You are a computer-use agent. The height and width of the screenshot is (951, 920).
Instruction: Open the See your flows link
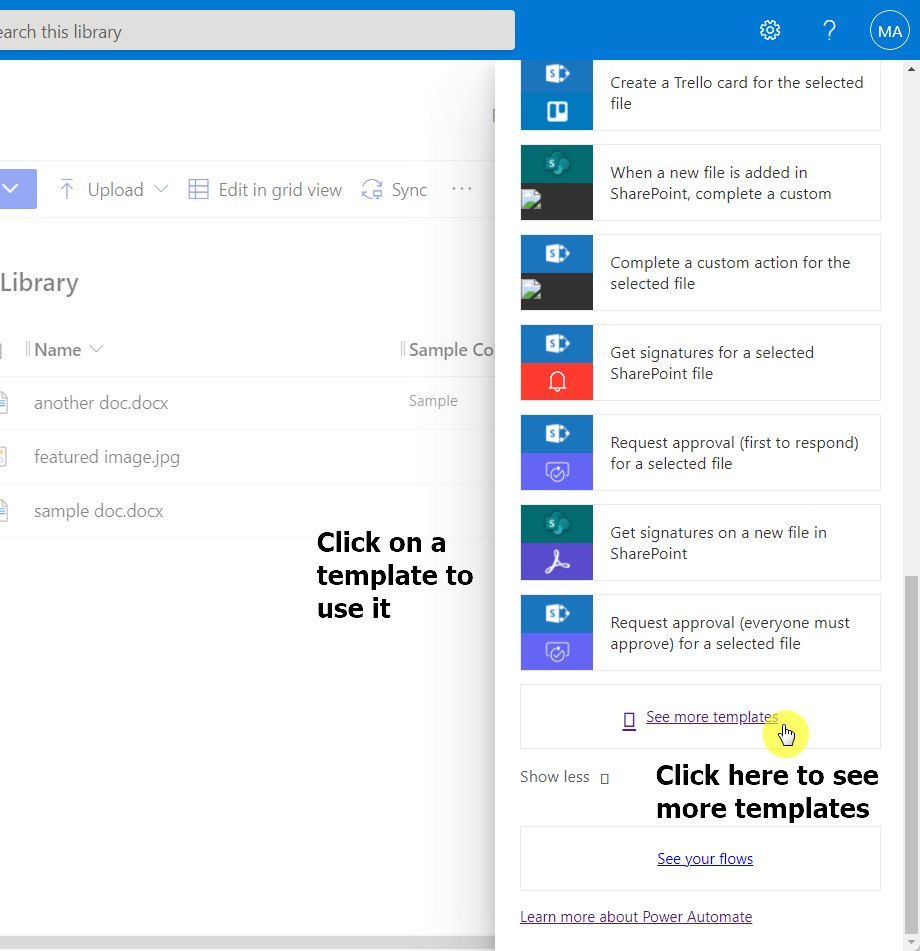tap(705, 859)
